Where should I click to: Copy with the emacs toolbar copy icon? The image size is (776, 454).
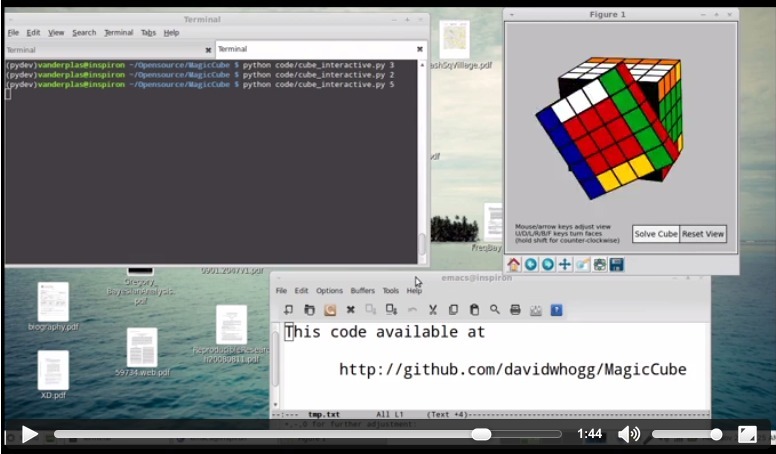pos(453,310)
